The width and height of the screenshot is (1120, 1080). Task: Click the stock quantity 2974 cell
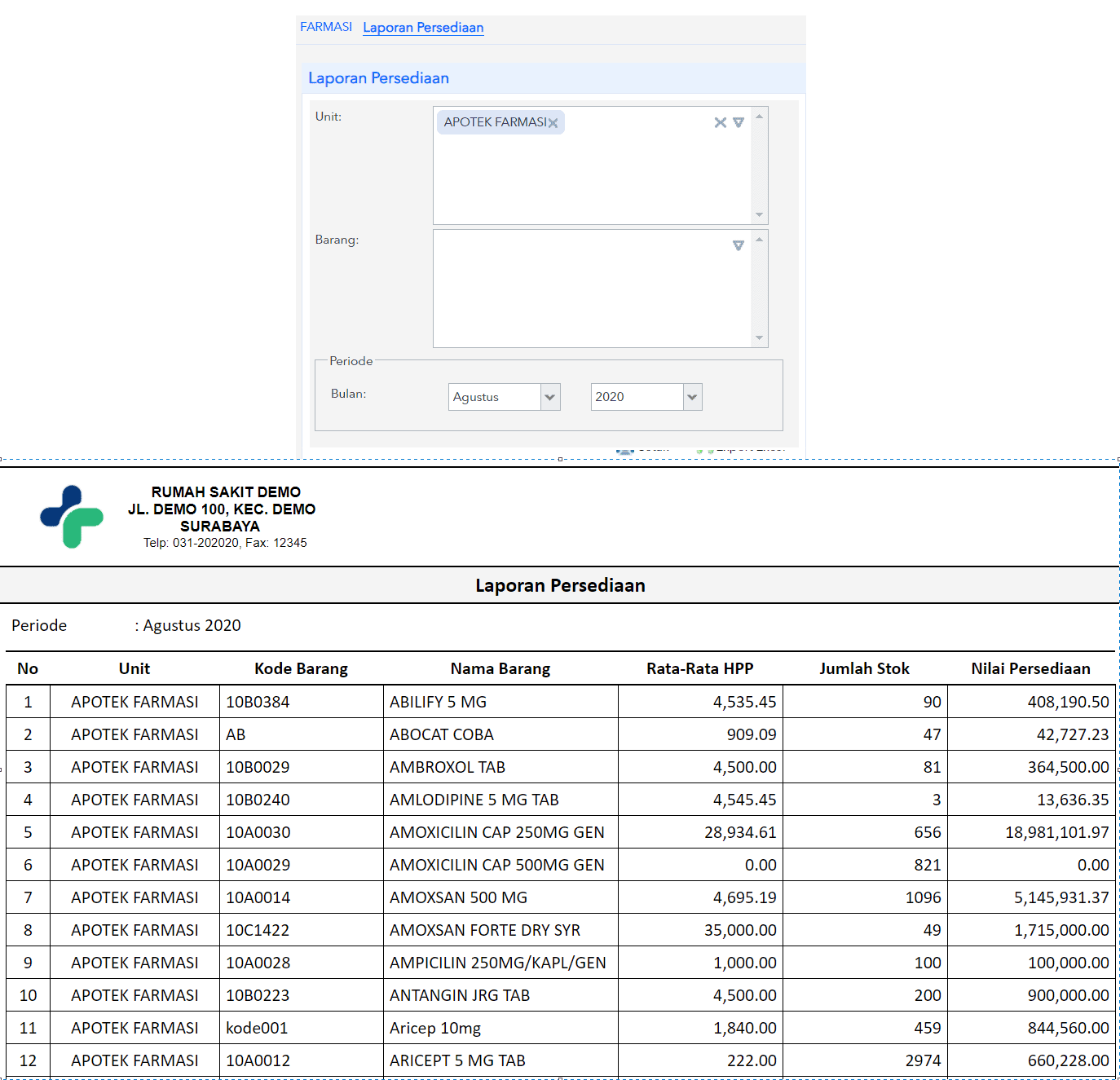865,1060
